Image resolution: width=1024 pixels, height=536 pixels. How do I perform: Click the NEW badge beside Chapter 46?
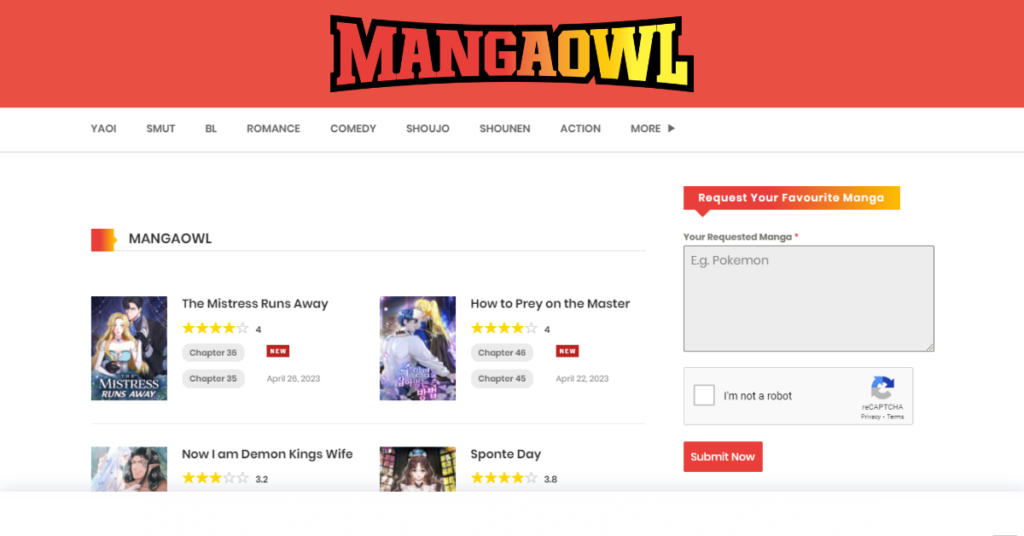(567, 351)
